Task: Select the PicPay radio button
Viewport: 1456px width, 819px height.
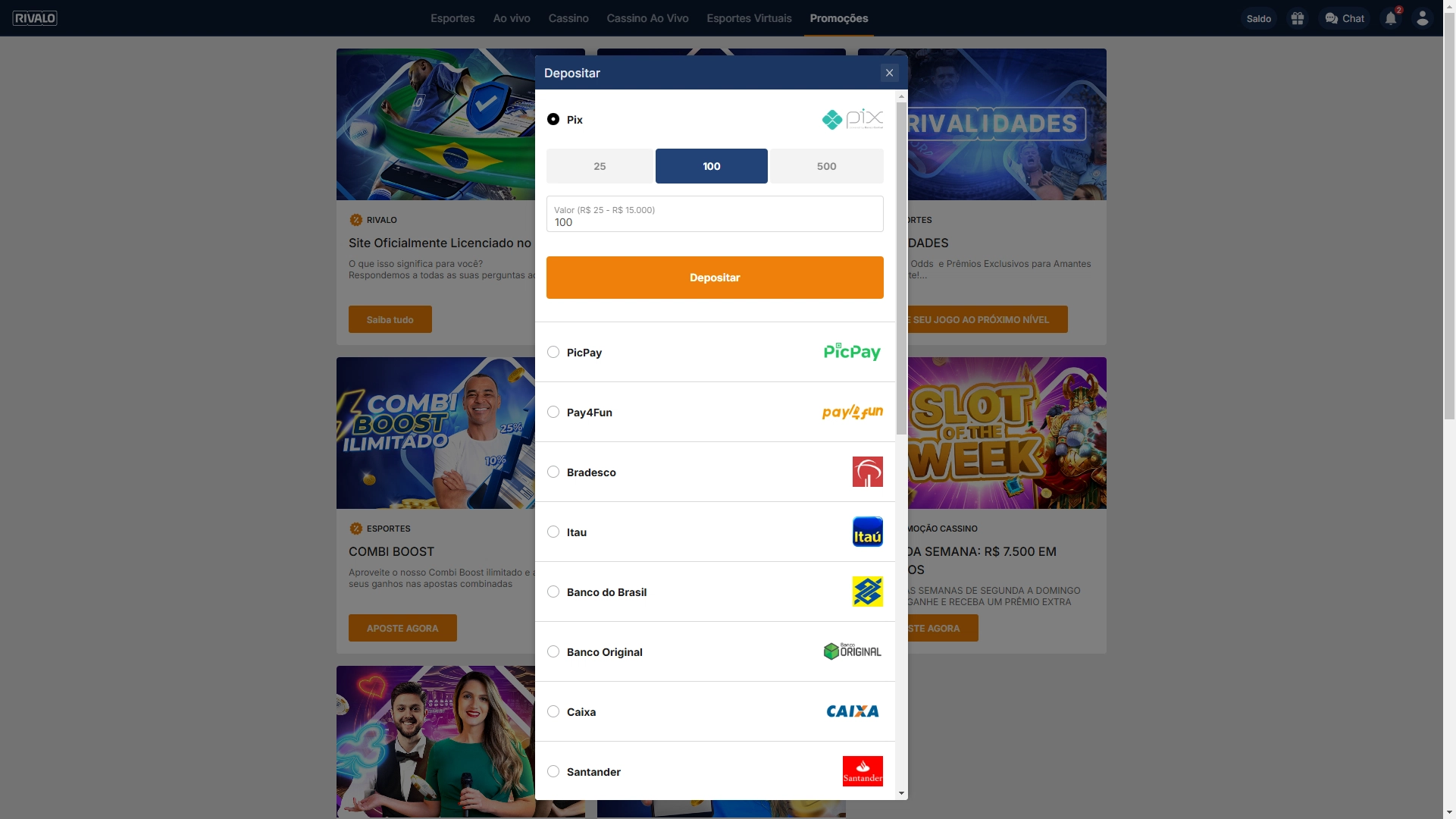Action: pos(553,352)
